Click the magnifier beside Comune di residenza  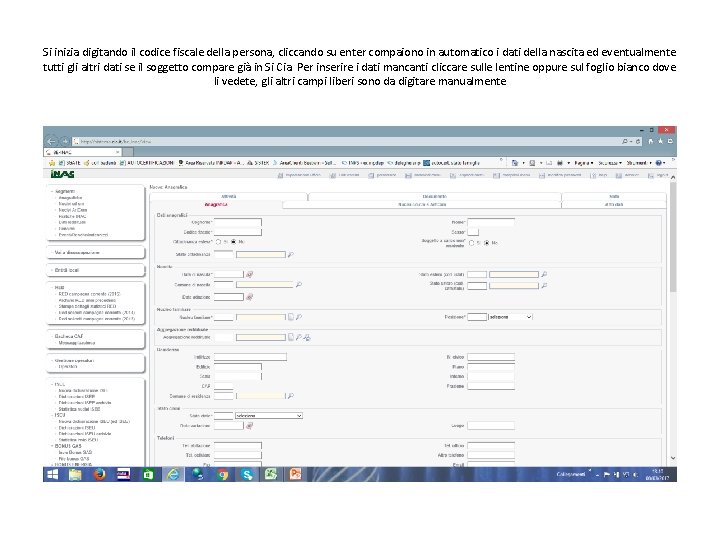point(291,396)
